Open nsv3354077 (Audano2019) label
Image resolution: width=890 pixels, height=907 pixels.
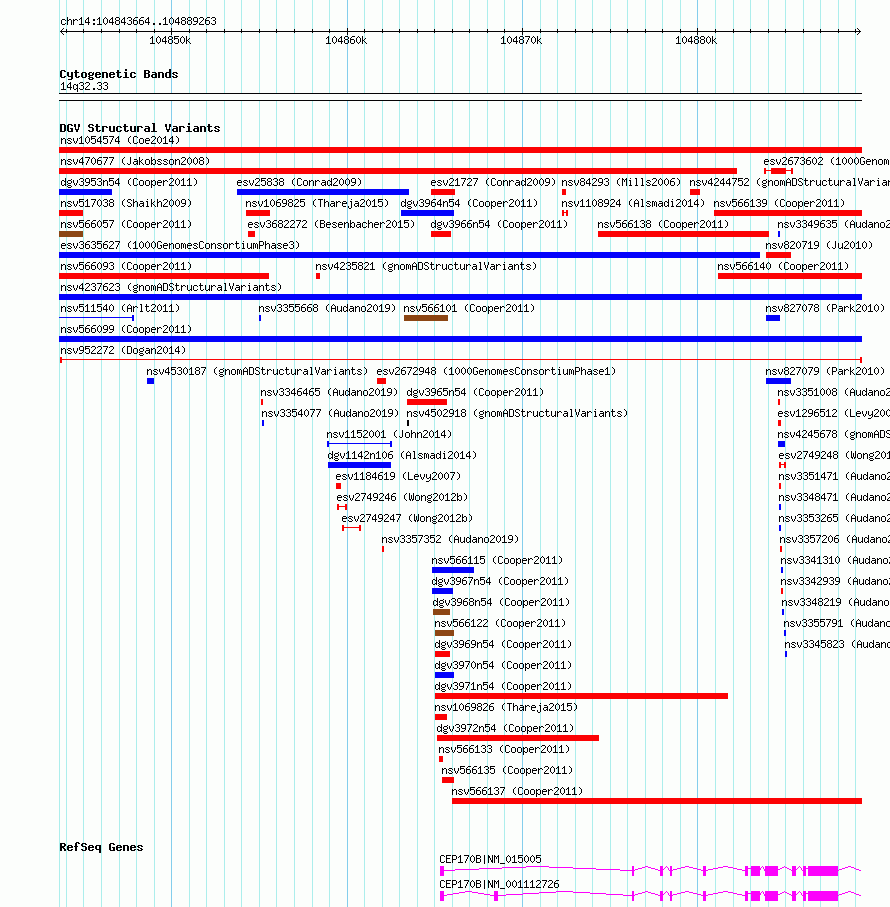pyautogui.click(x=330, y=414)
